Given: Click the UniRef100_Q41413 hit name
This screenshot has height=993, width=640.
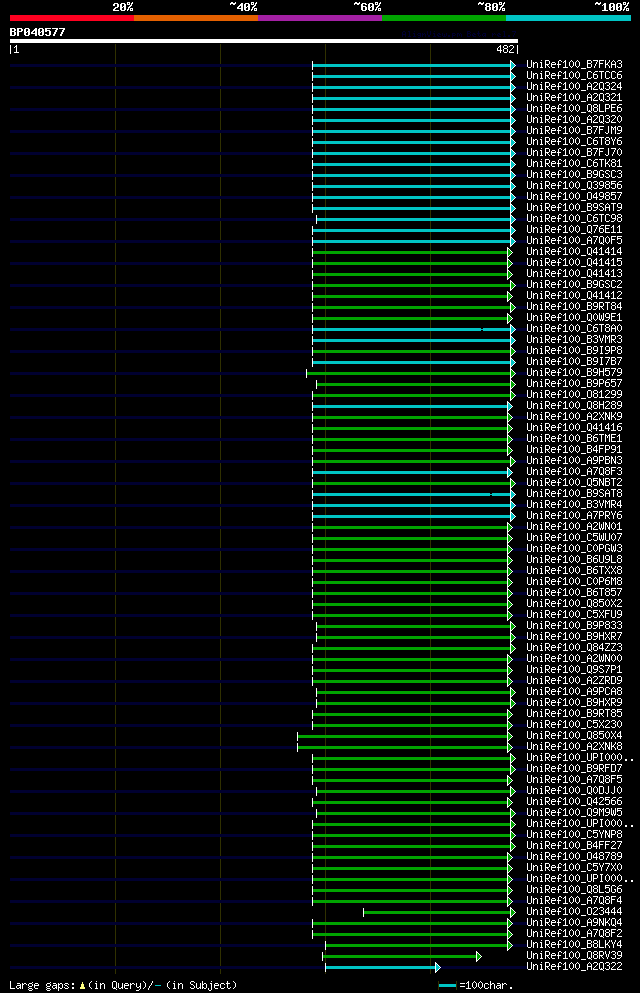Looking at the screenshot, I should [x=574, y=274].
